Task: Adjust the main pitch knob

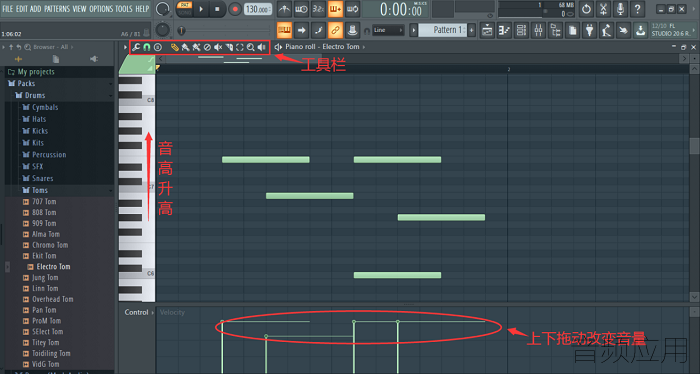Action: click(x=162, y=30)
